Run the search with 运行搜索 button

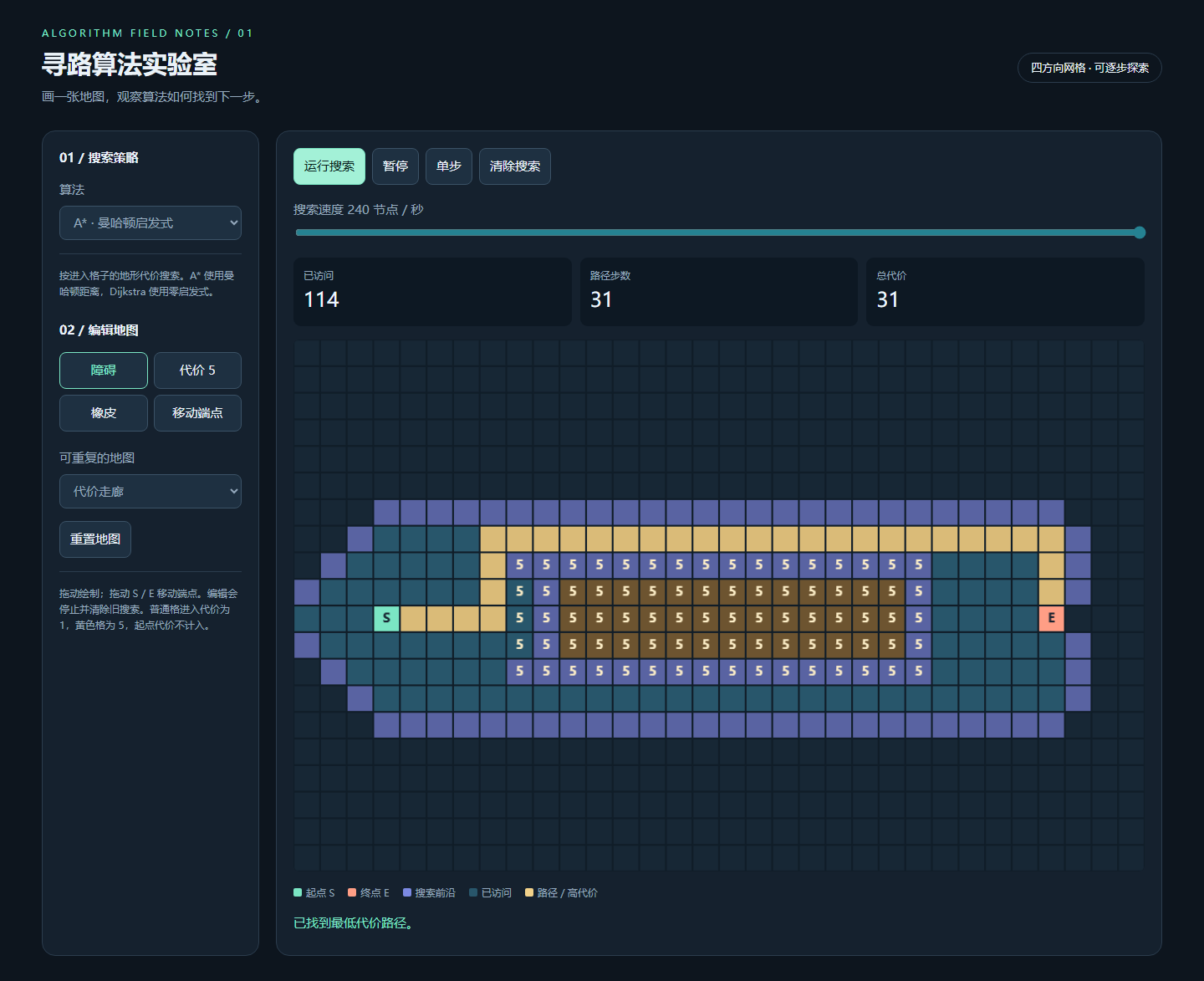(x=329, y=166)
